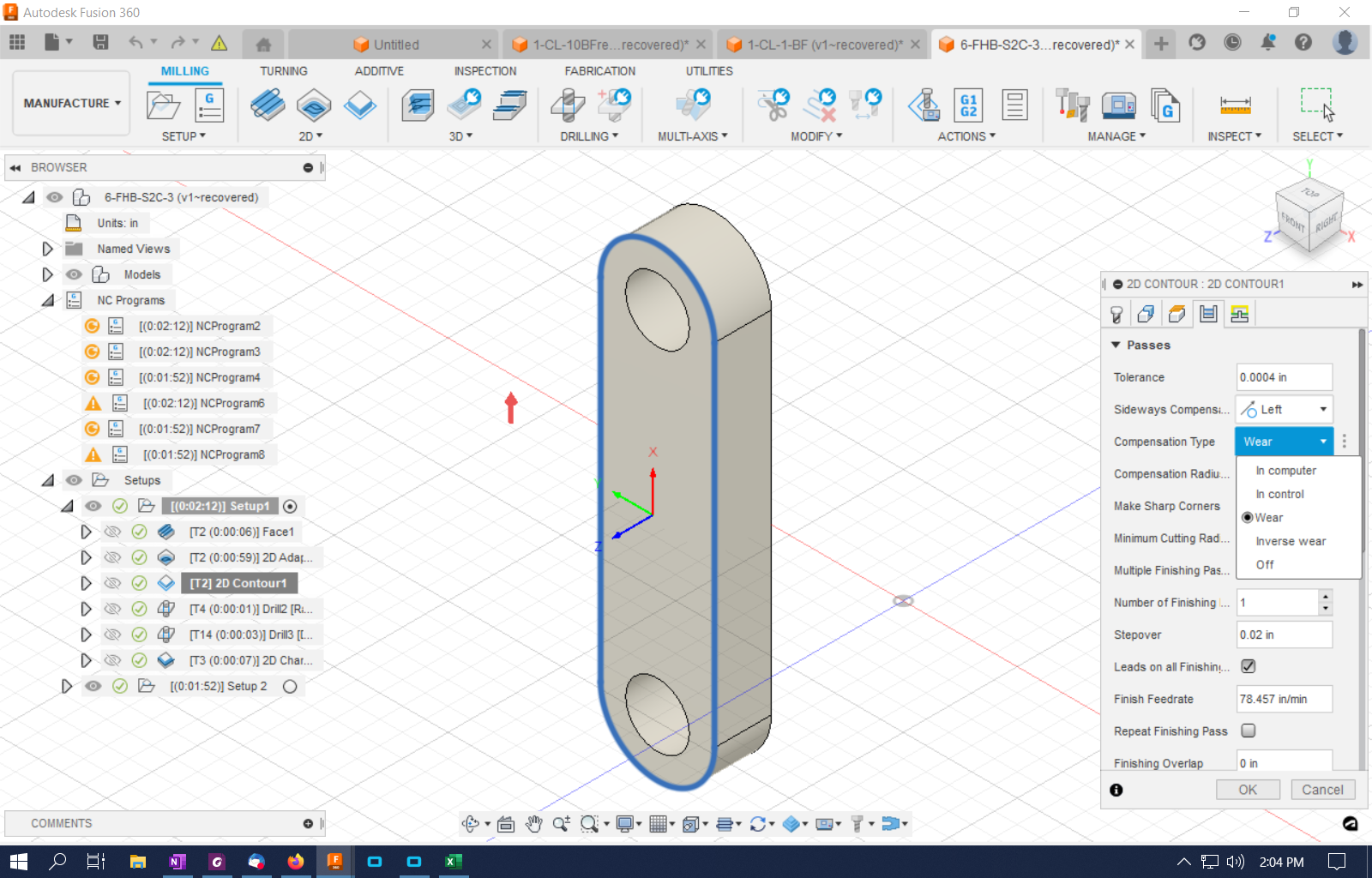Click OK to confirm the contour settings
The height and width of the screenshot is (878, 1372).
[1248, 789]
